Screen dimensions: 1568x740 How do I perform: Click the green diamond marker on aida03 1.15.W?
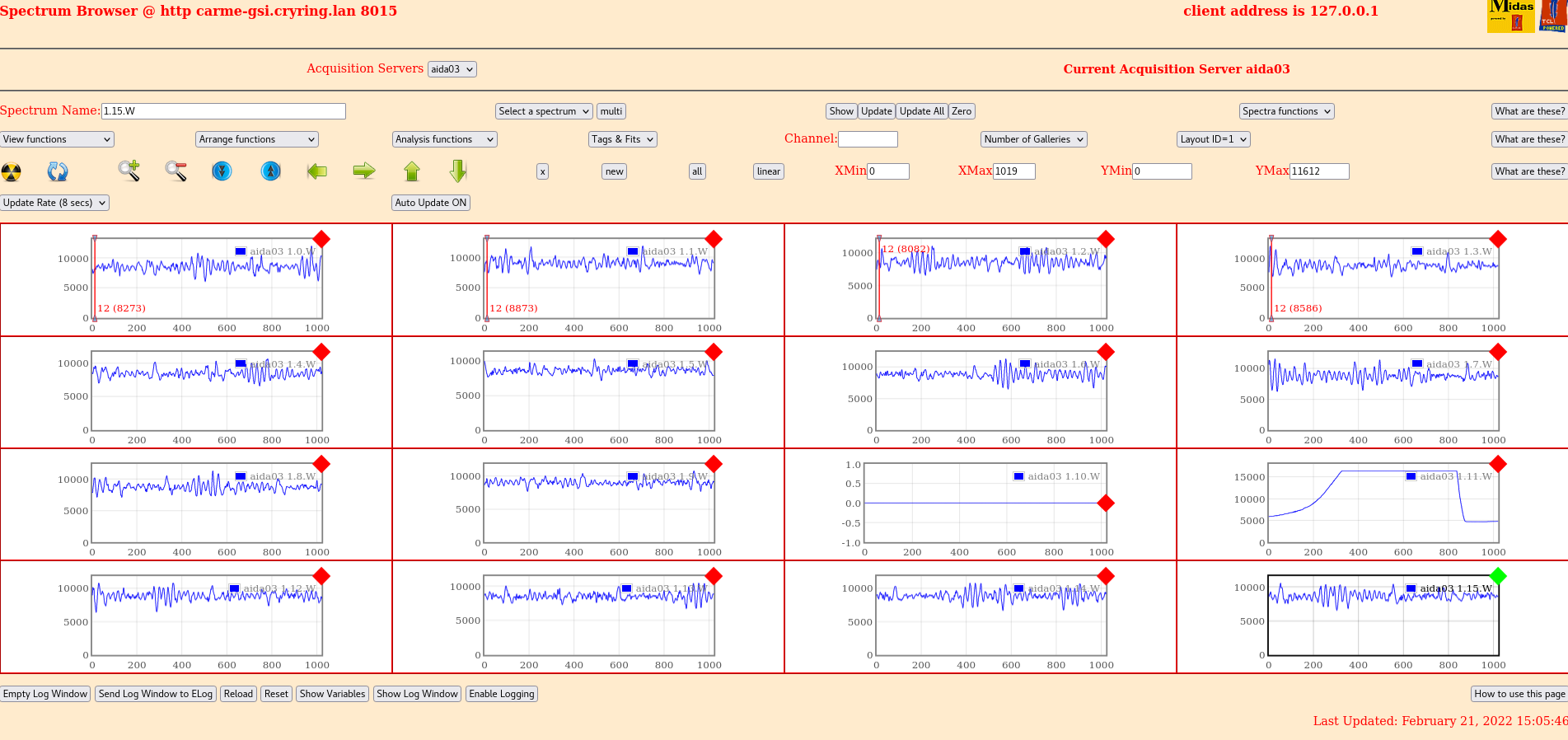[x=1498, y=576]
